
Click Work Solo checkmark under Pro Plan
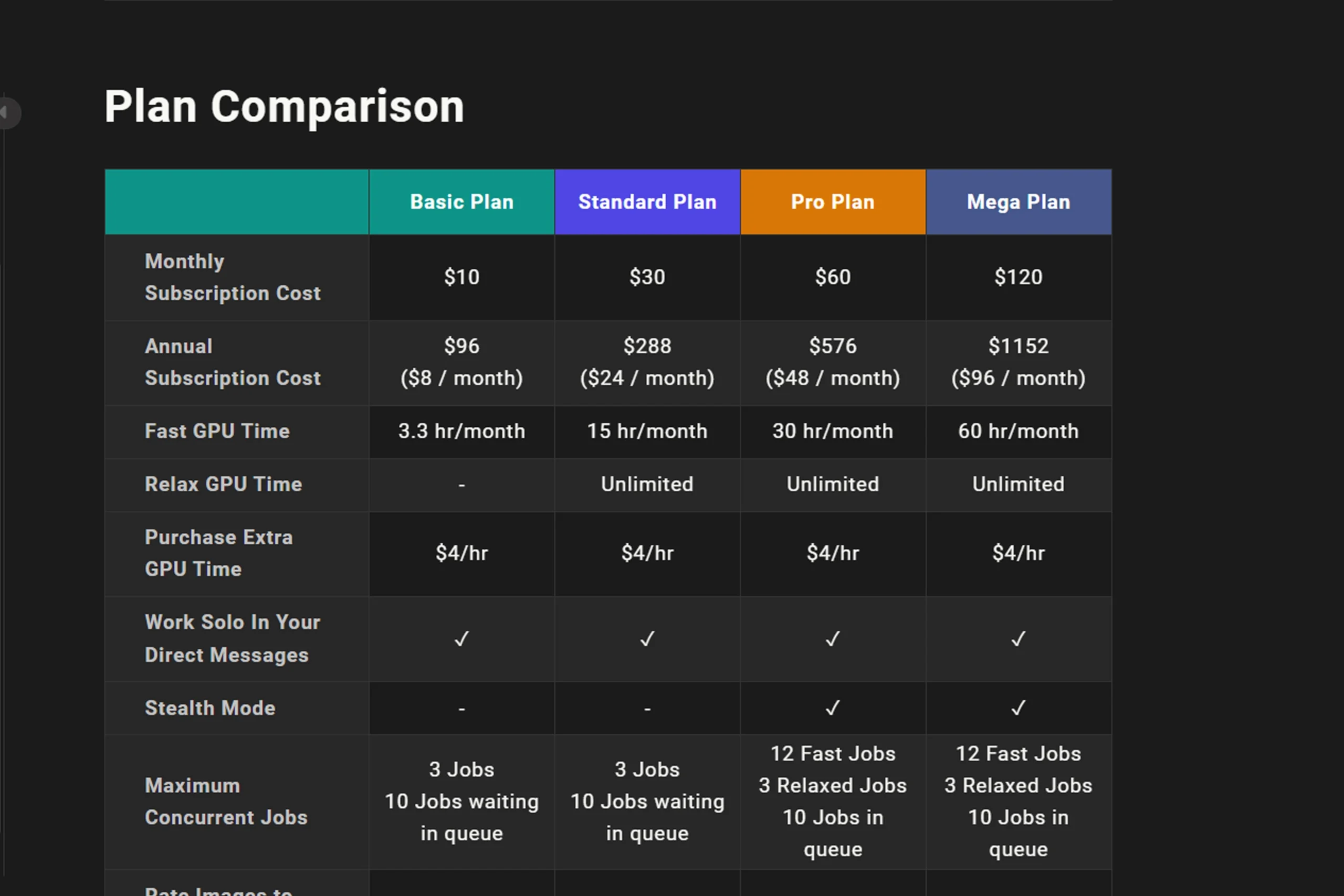pyautogui.click(x=833, y=639)
